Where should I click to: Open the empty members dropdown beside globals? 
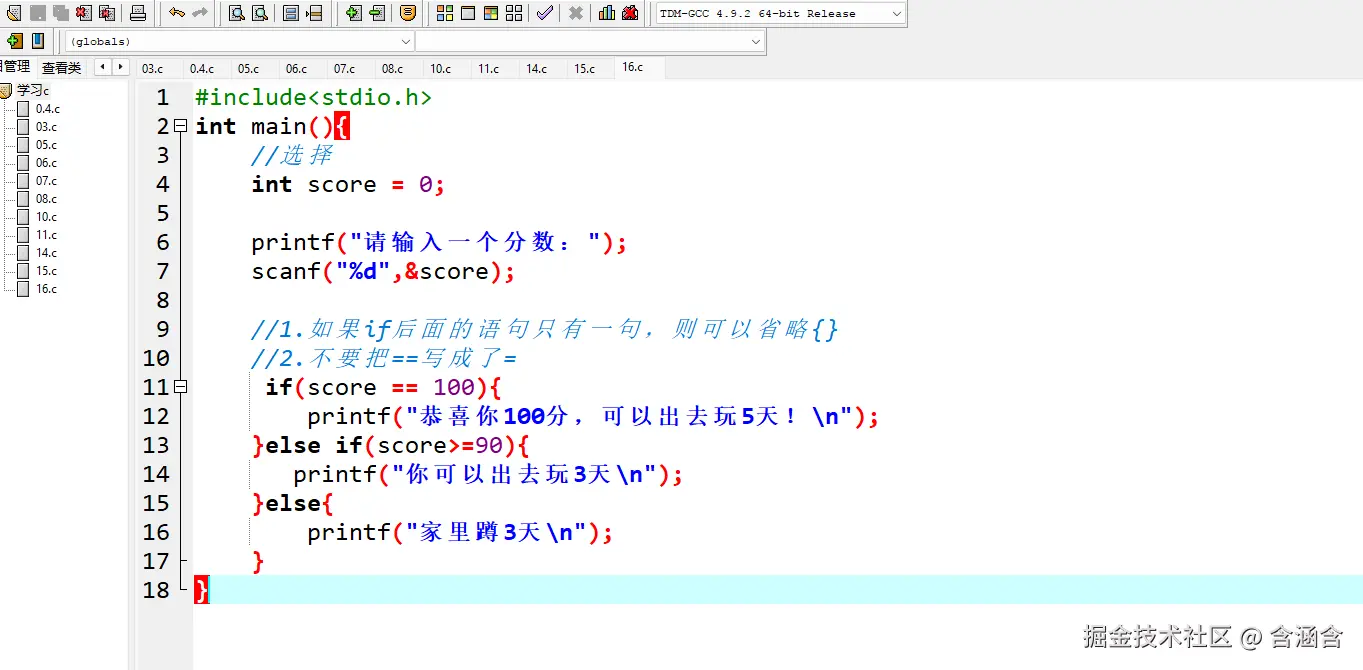pyautogui.click(x=589, y=42)
